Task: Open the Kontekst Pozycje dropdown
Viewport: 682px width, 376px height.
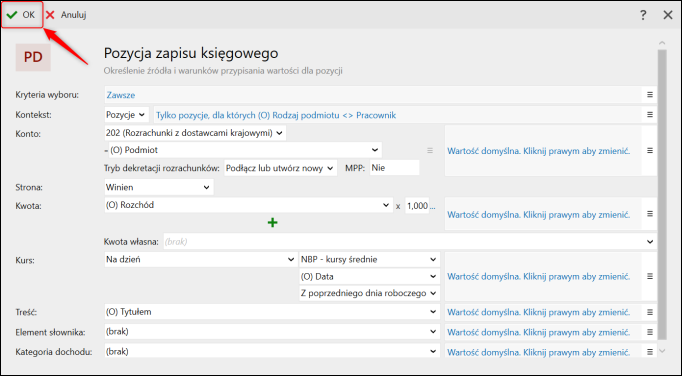Action: 126,115
